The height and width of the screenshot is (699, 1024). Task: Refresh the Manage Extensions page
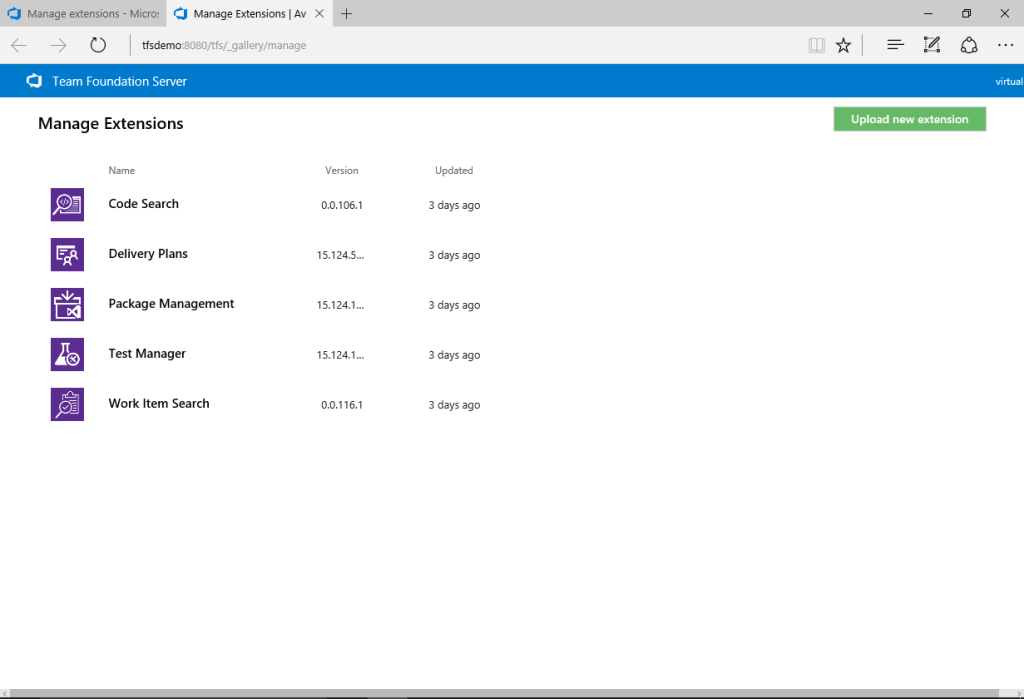click(96, 44)
